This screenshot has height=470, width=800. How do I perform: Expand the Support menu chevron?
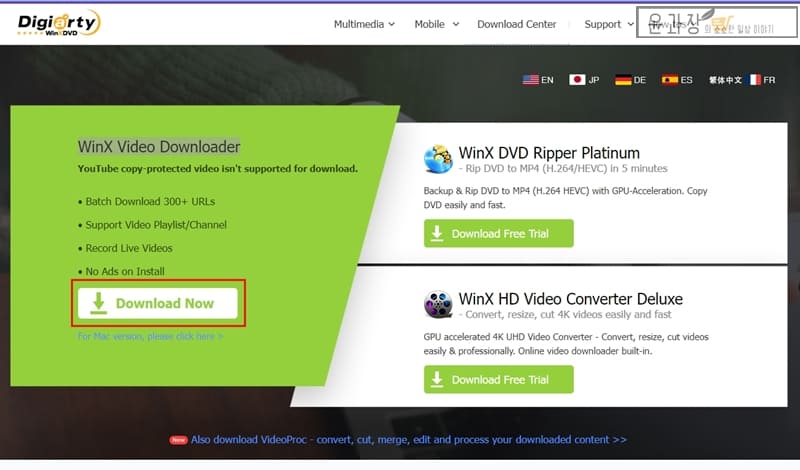[631, 24]
